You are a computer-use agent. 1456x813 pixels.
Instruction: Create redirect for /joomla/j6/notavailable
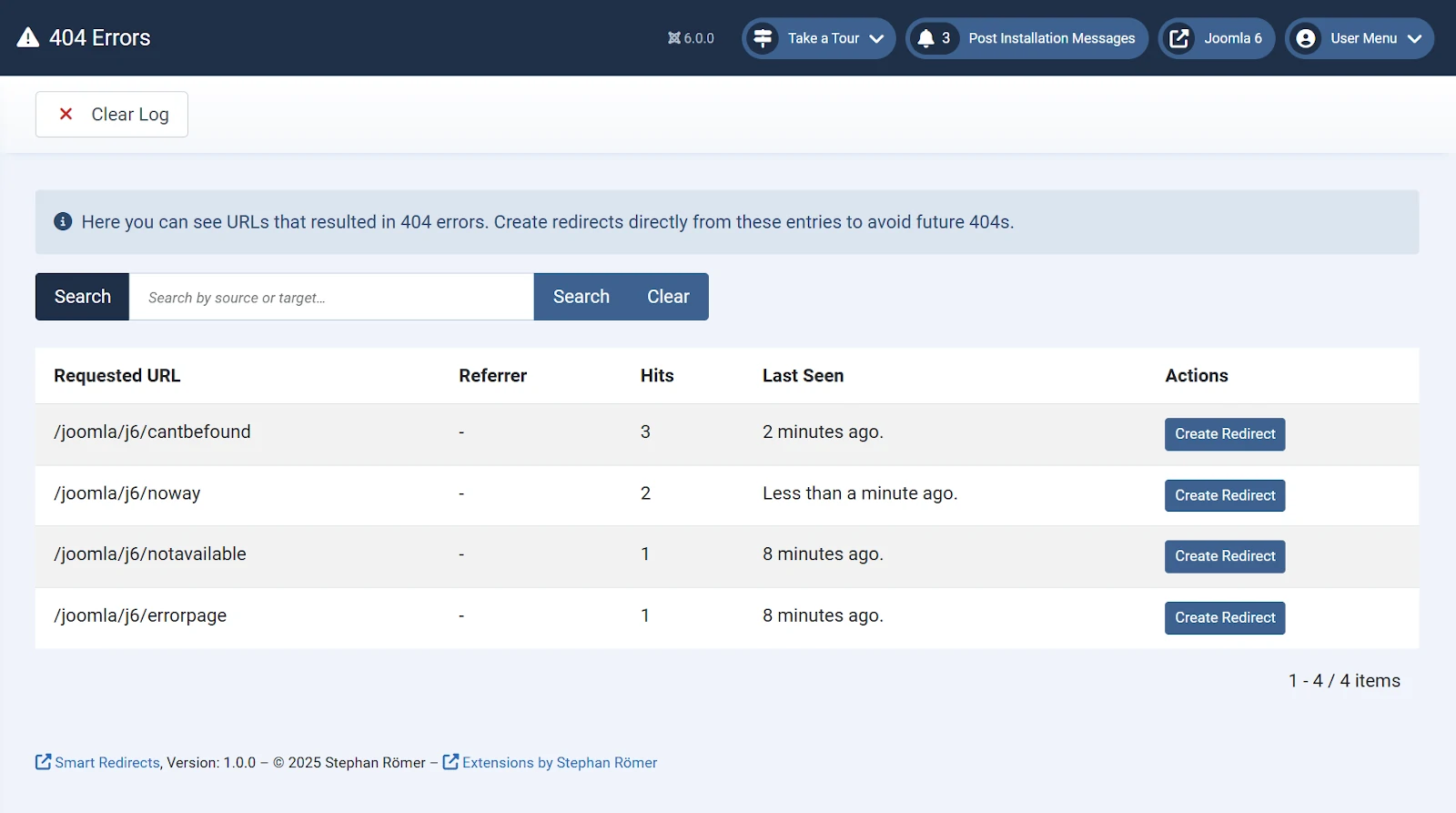(x=1224, y=556)
